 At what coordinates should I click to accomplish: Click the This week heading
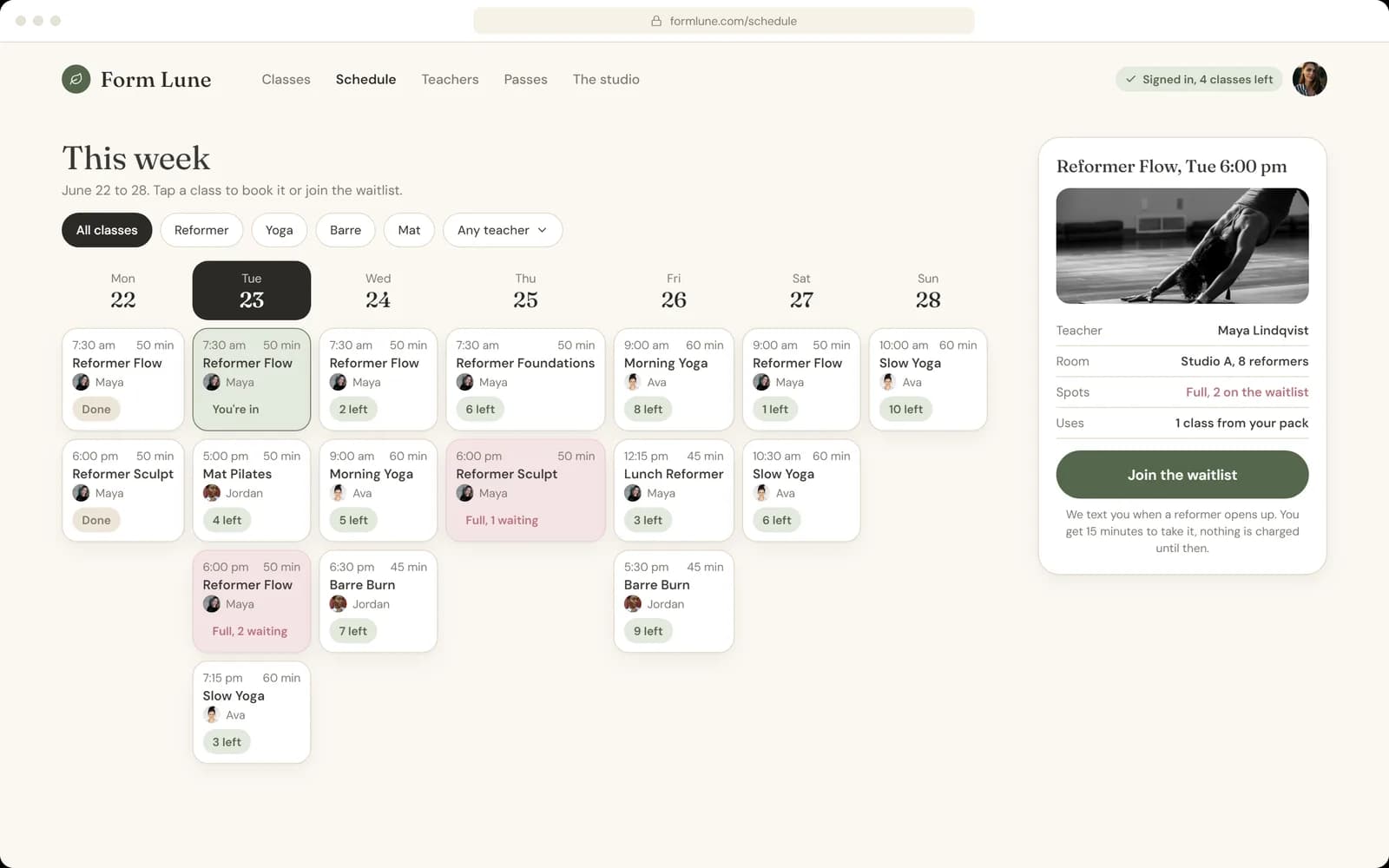[x=136, y=158]
